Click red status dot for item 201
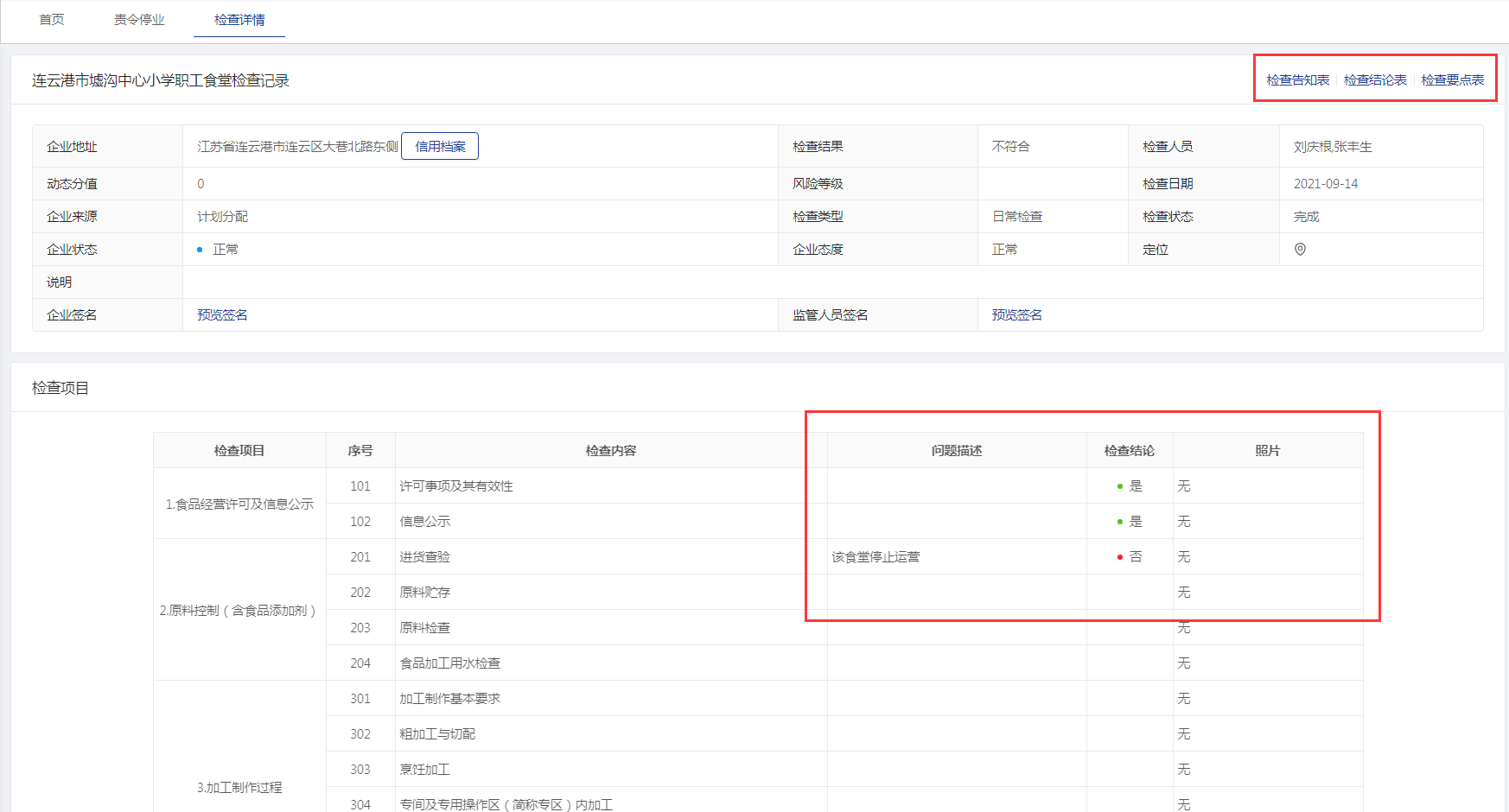The height and width of the screenshot is (812, 1509). [x=1120, y=557]
